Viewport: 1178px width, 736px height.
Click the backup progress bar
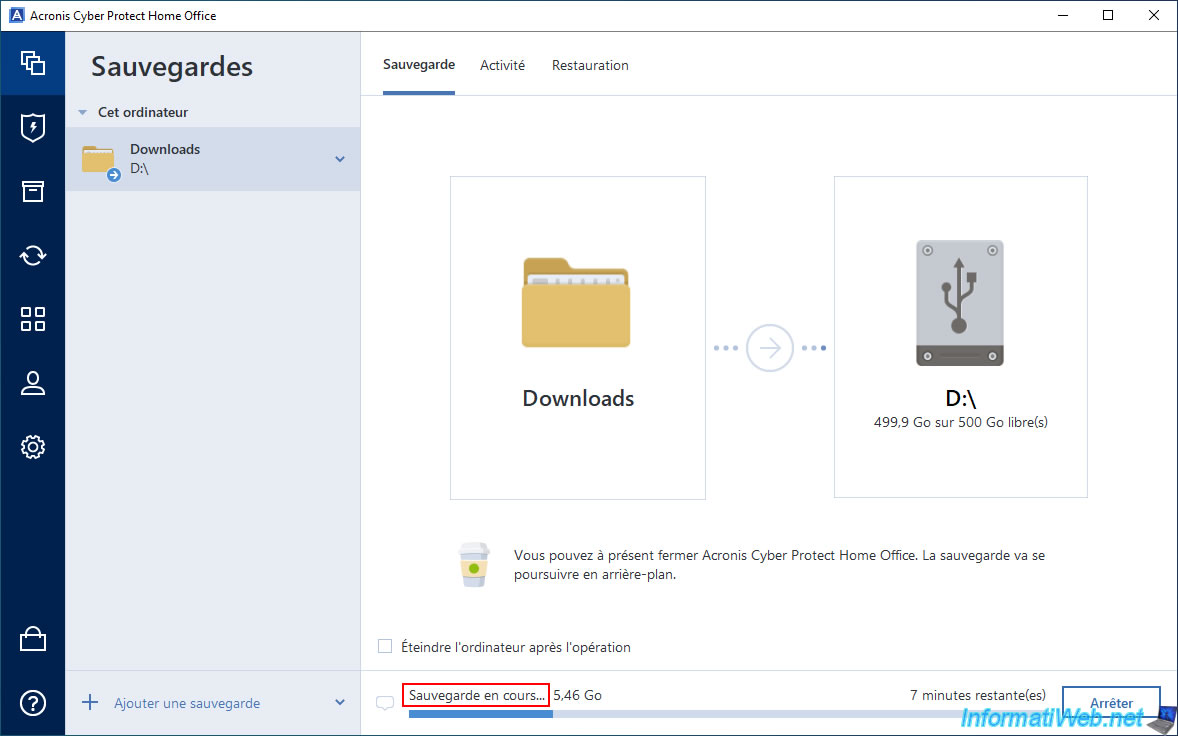(727, 714)
